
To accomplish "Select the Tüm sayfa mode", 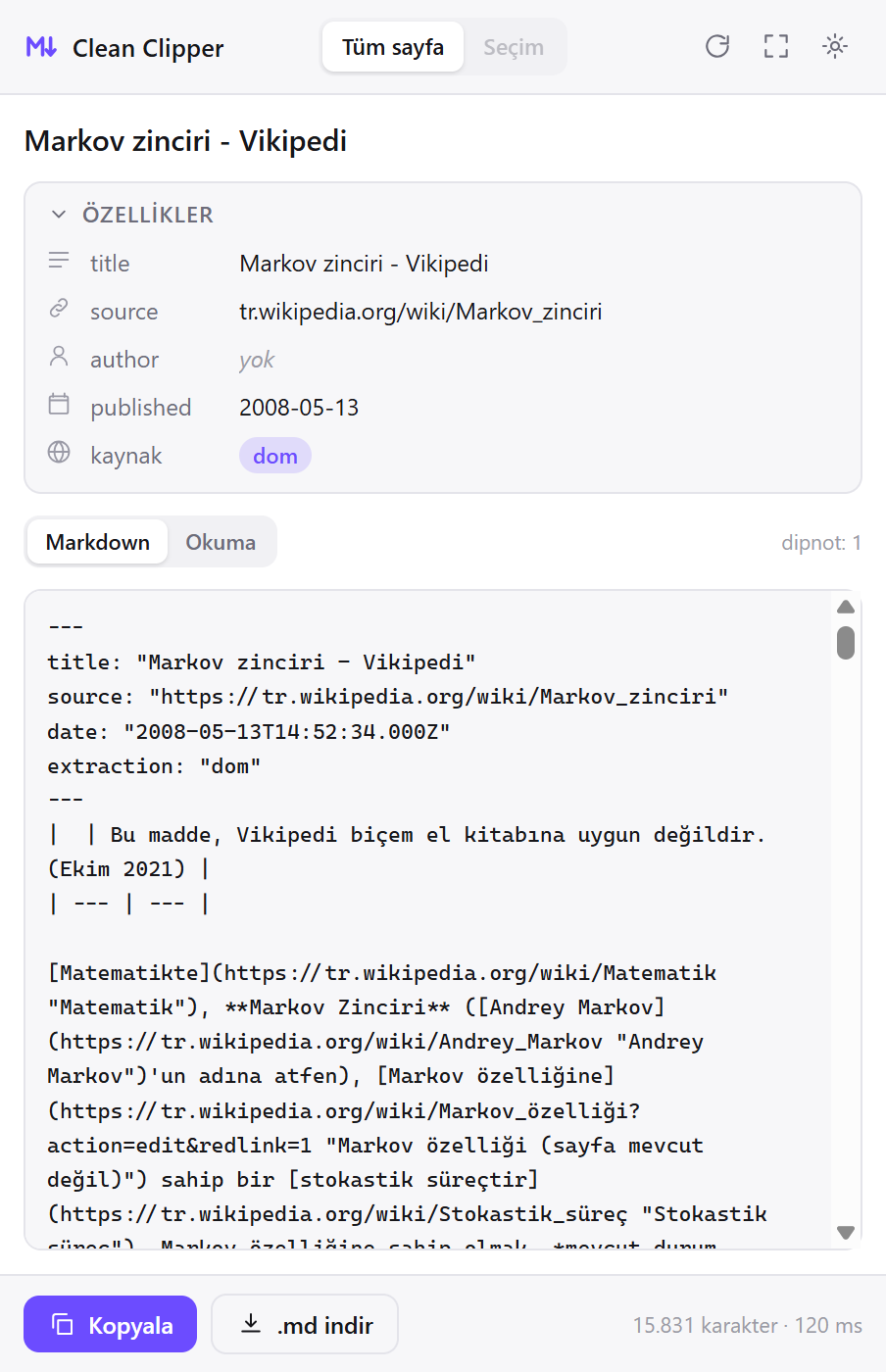I will [x=393, y=47].
